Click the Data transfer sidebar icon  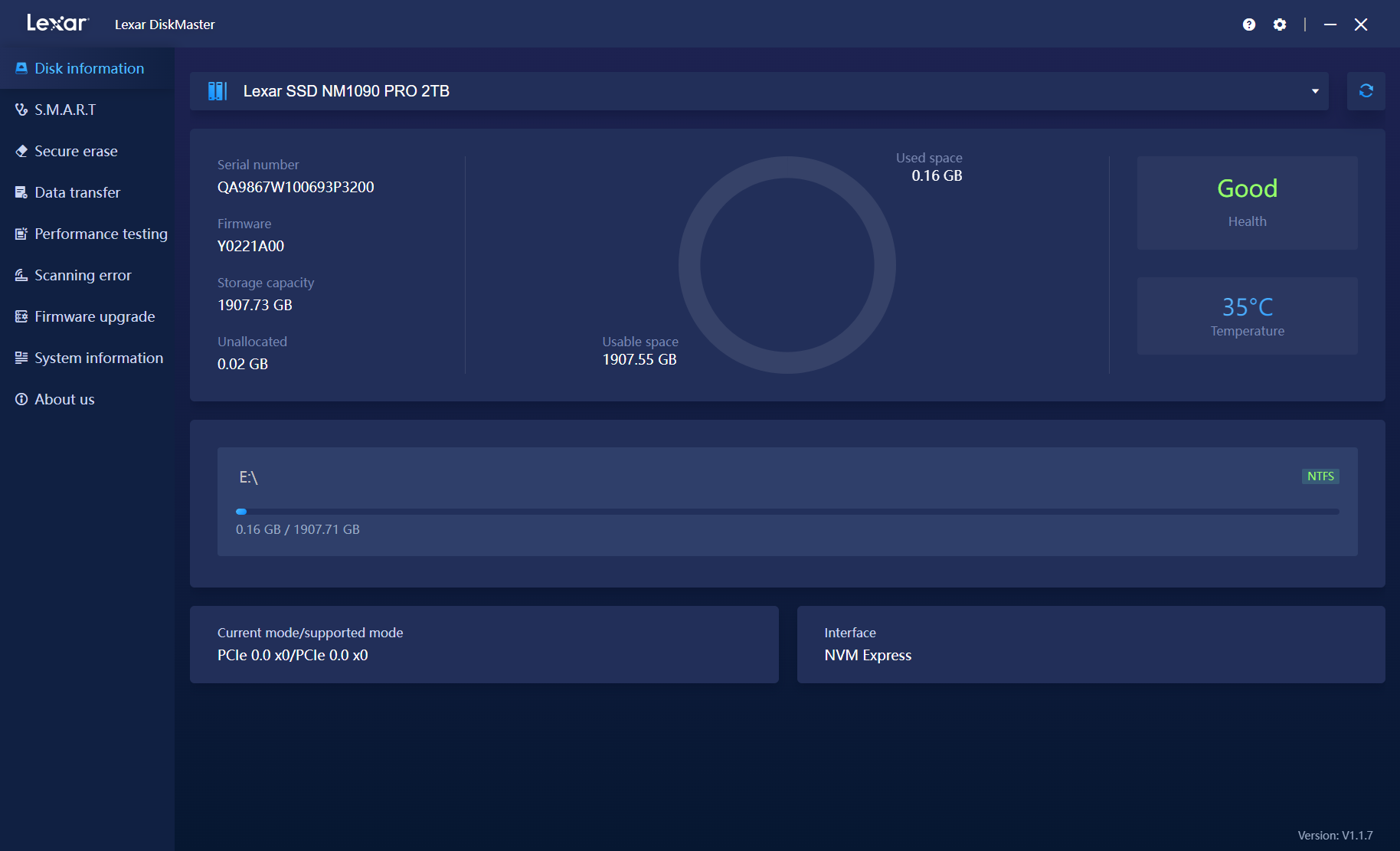coord(21,192)
